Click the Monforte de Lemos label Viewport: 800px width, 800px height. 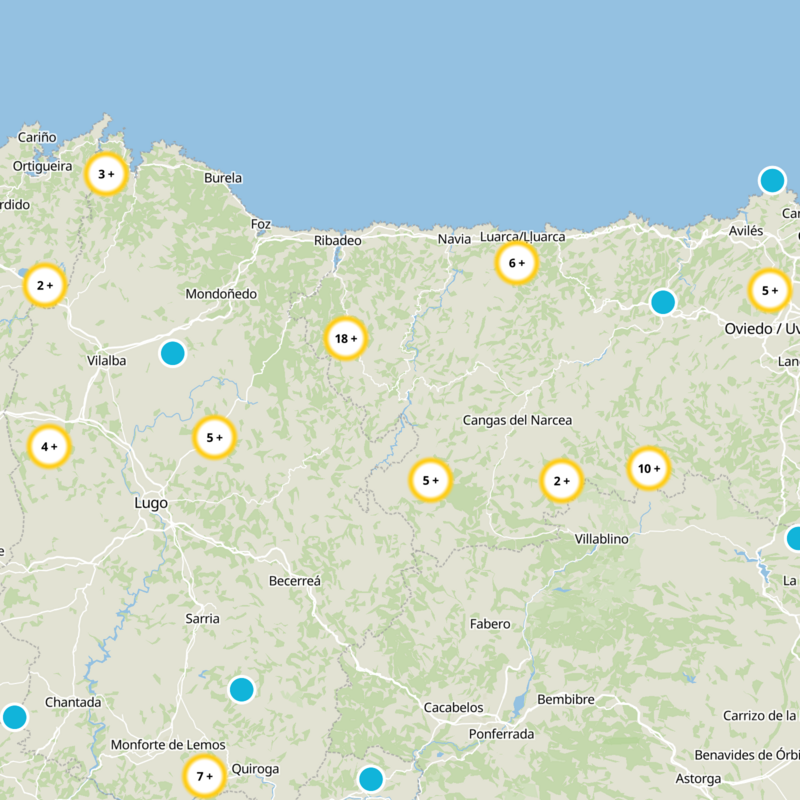[x=168, y=744]
